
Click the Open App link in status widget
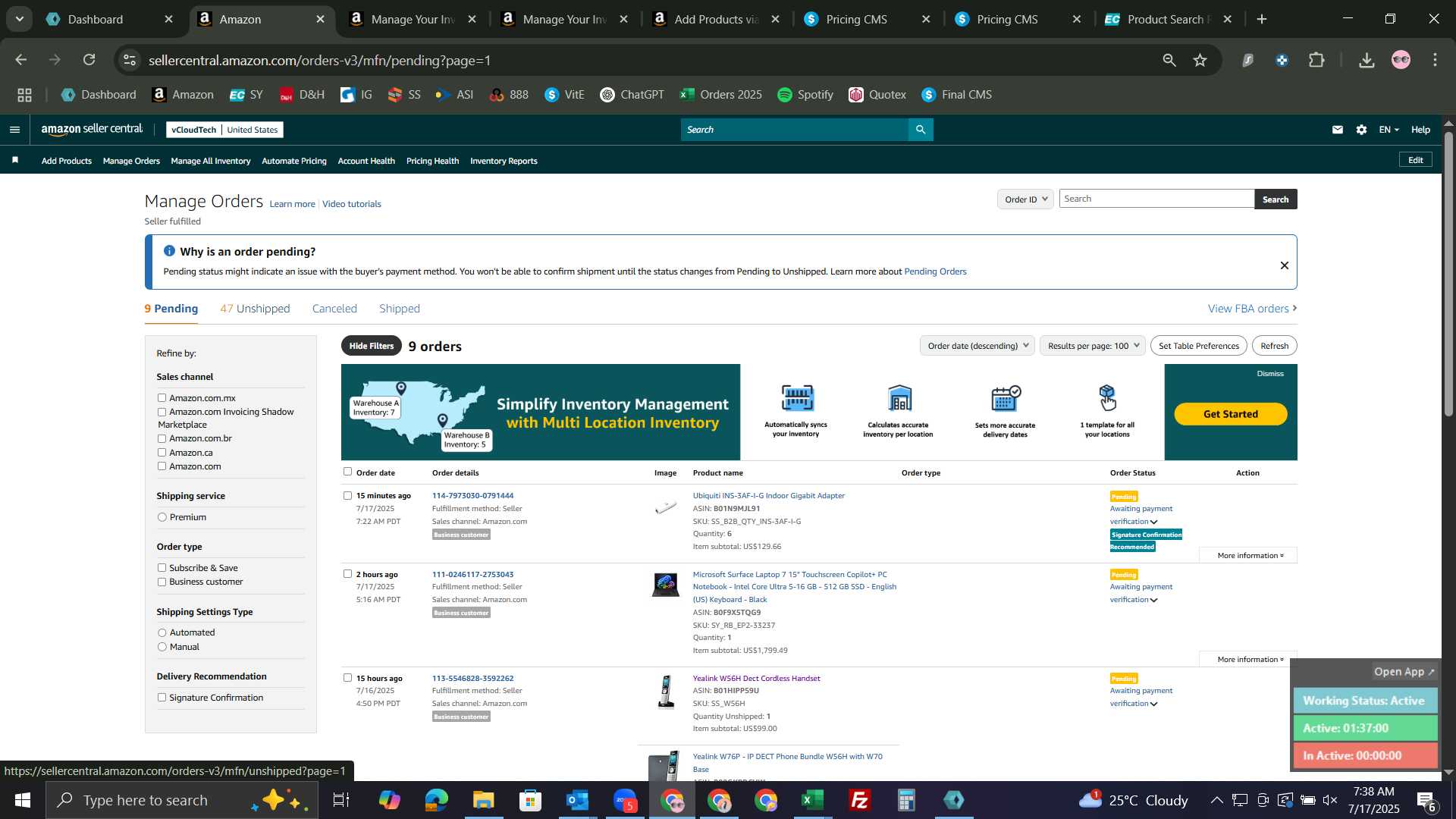coord(1404,672)
